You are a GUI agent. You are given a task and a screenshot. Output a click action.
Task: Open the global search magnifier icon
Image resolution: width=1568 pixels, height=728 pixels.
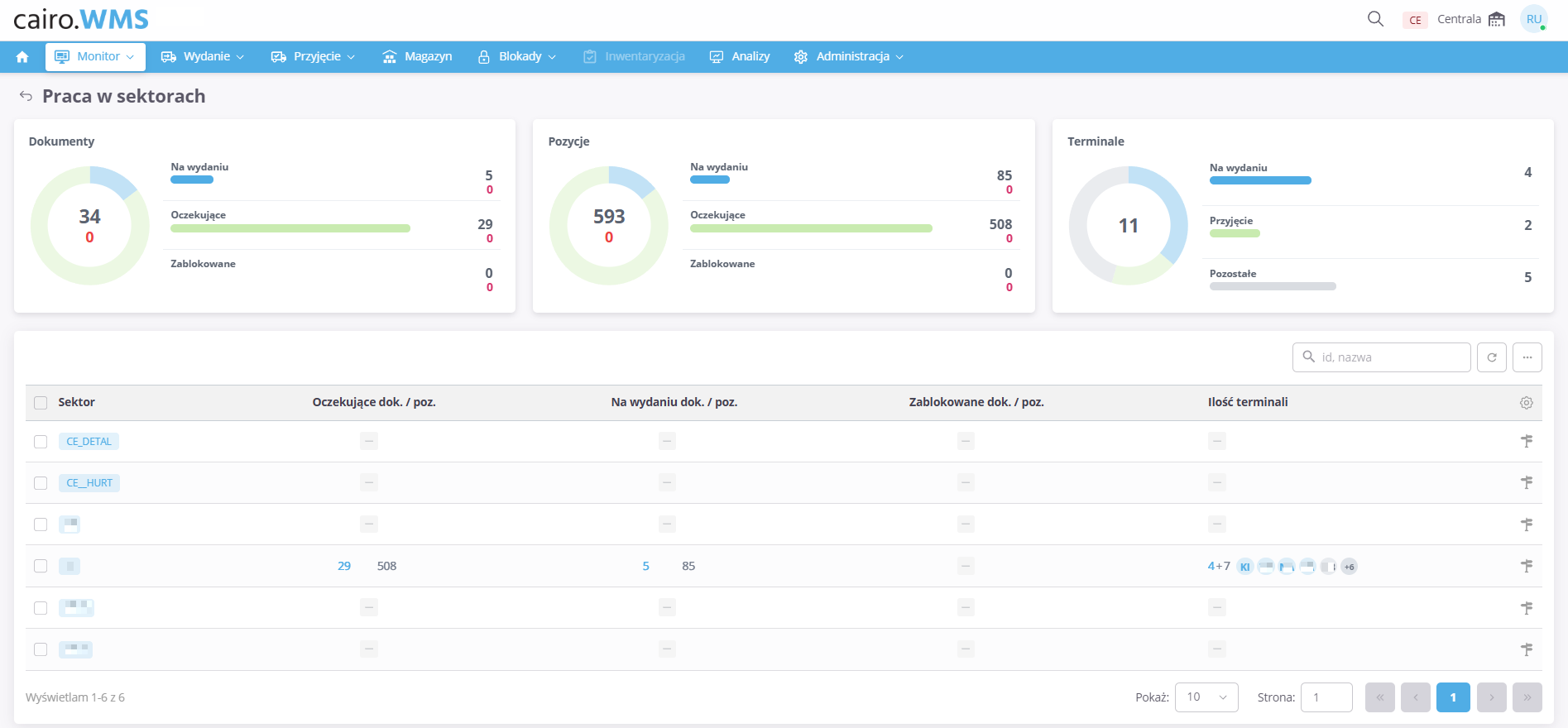1375,19
